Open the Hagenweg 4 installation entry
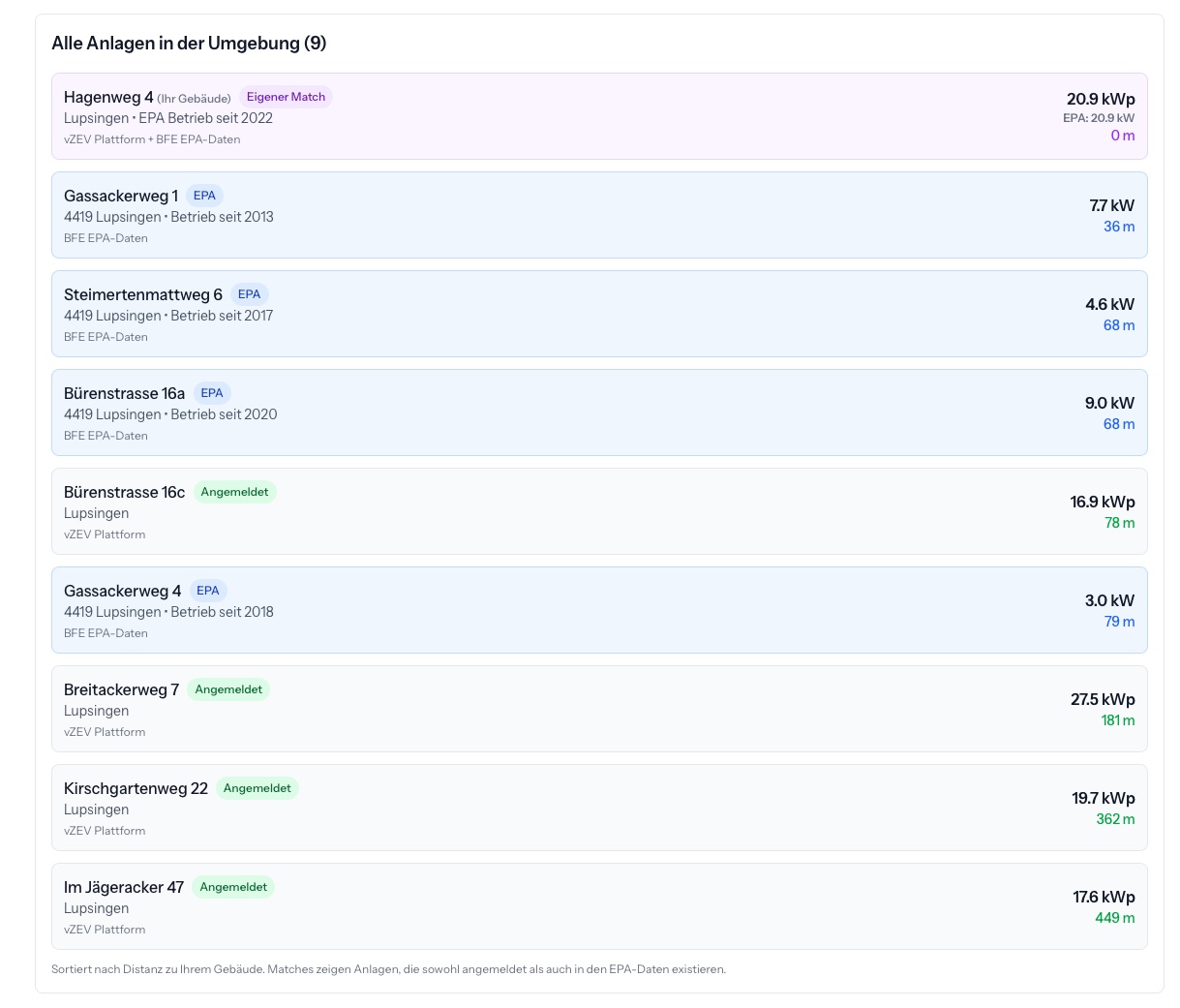1180x1008 pixels. click(x=599, y=116)
